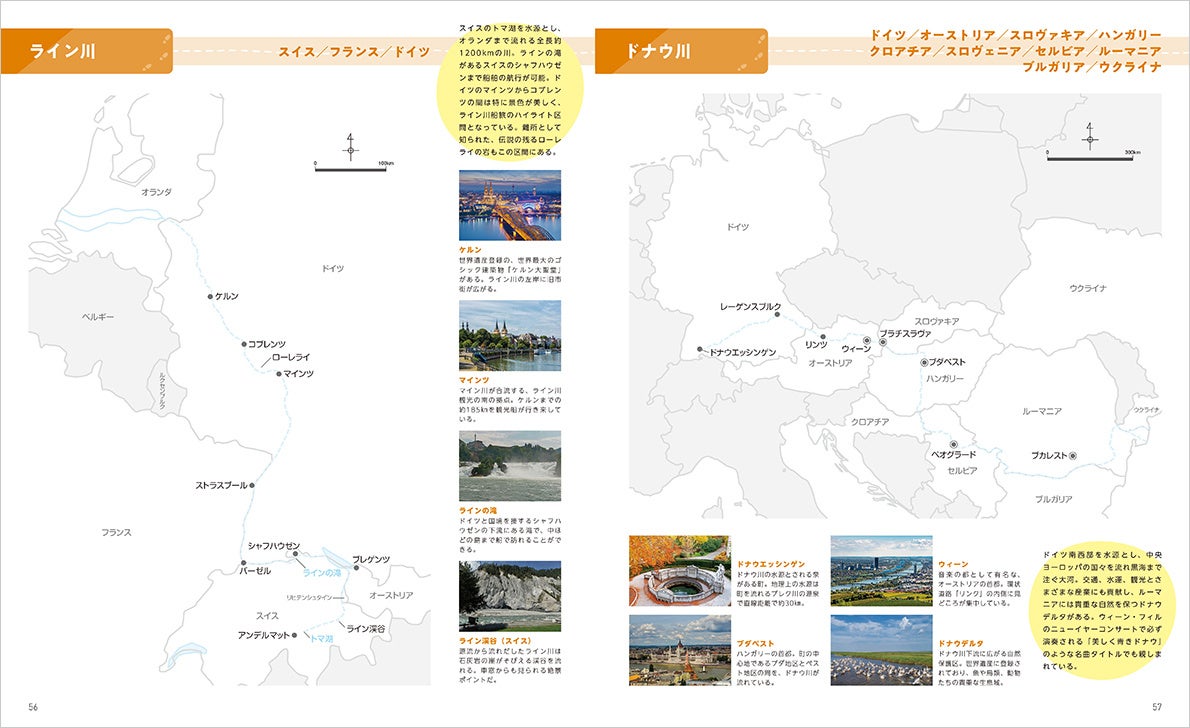Click the ベオグラード marker in Serbia
The width and height of the screenshot is (1190, 728).
[x=953, y=443]
